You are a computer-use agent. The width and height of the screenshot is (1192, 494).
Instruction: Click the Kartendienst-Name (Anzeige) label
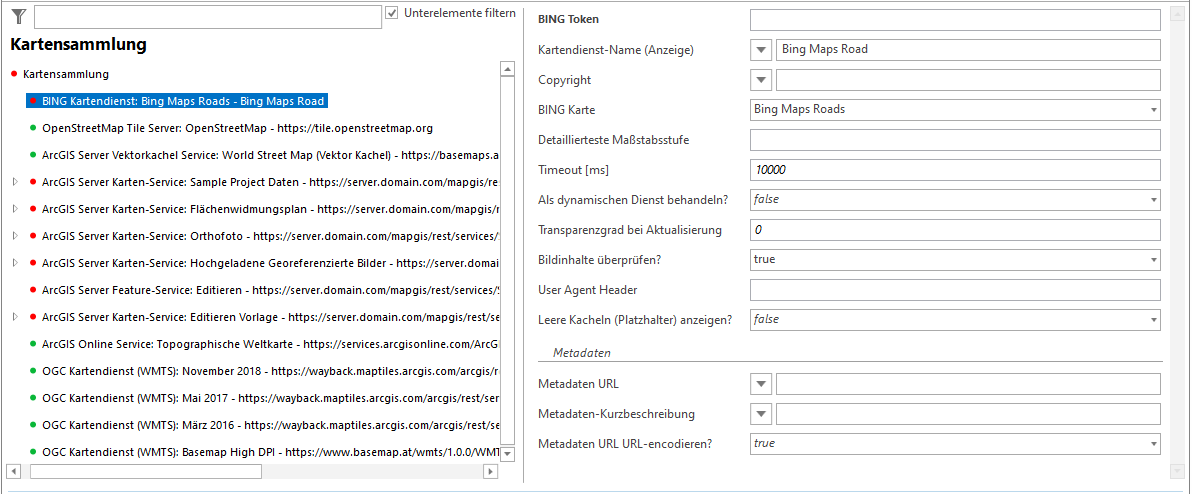click(x=616, y=50)
